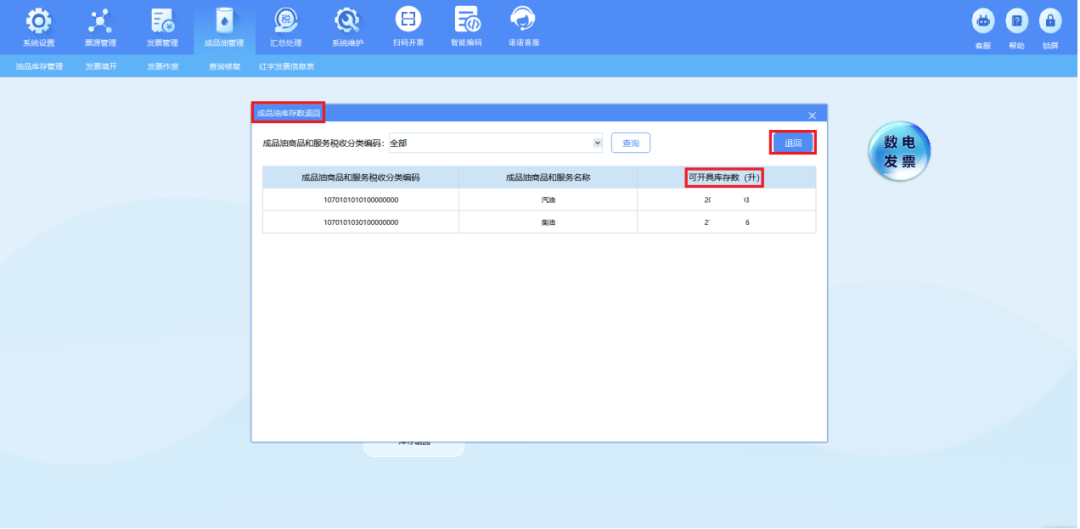Open 发票管理 invoice icon
Image resolution: width=1080 pixels, height=529 pixels.
tap(163, 21)
